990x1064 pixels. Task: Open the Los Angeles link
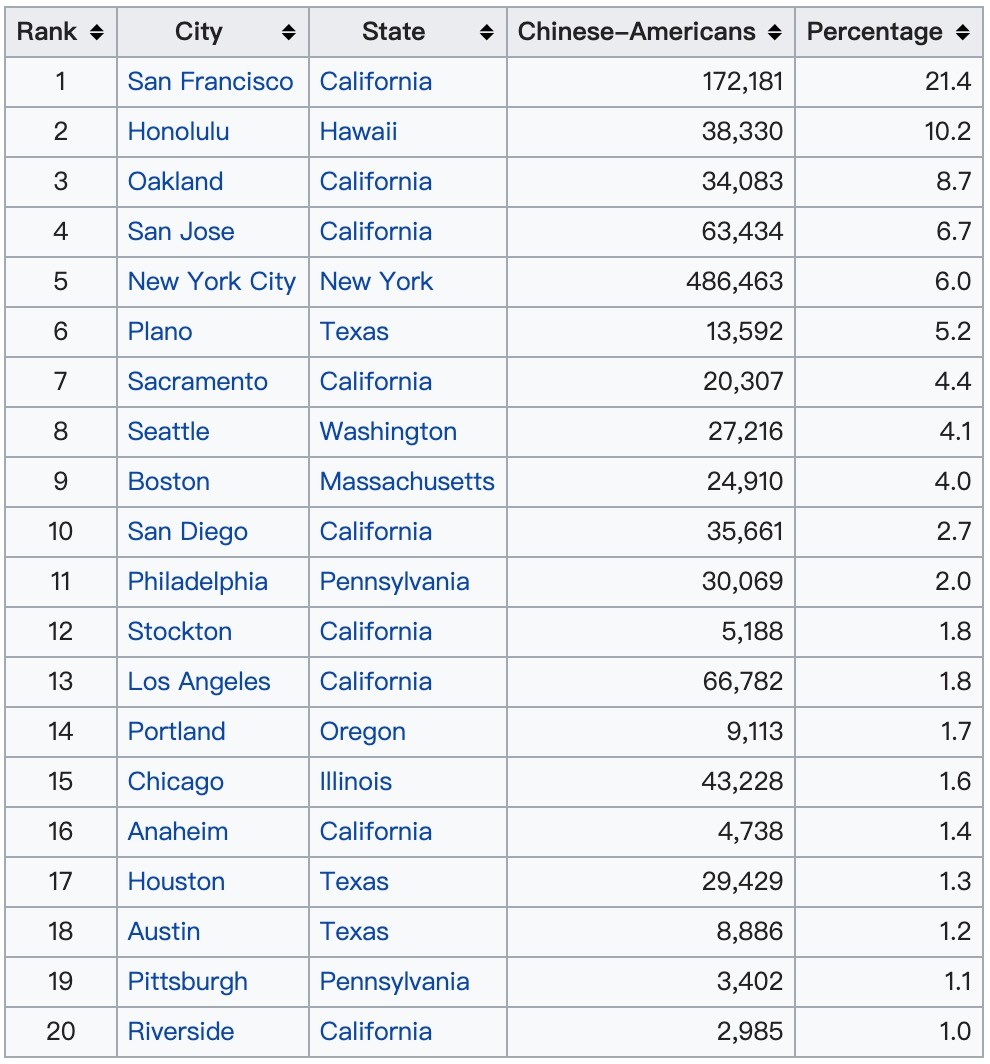199,682
